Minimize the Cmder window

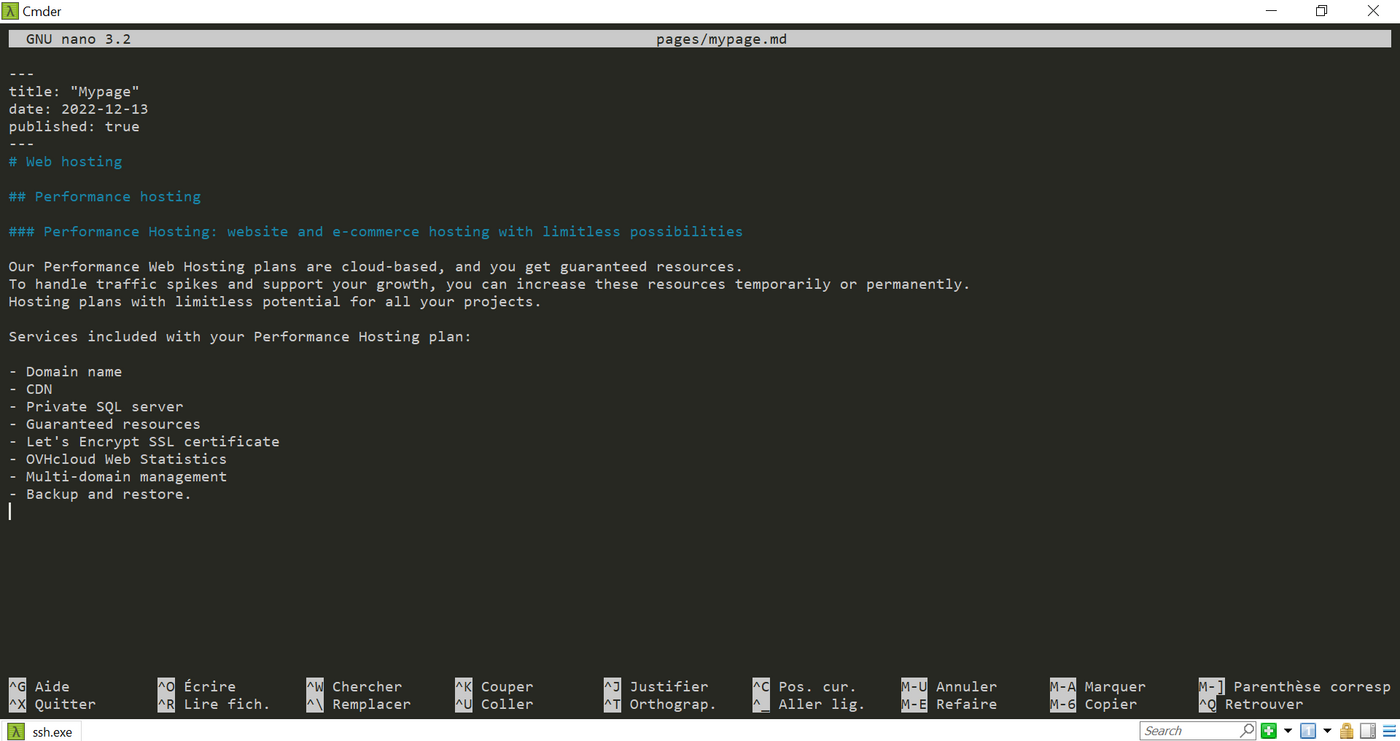click(x=1270, y=11)
